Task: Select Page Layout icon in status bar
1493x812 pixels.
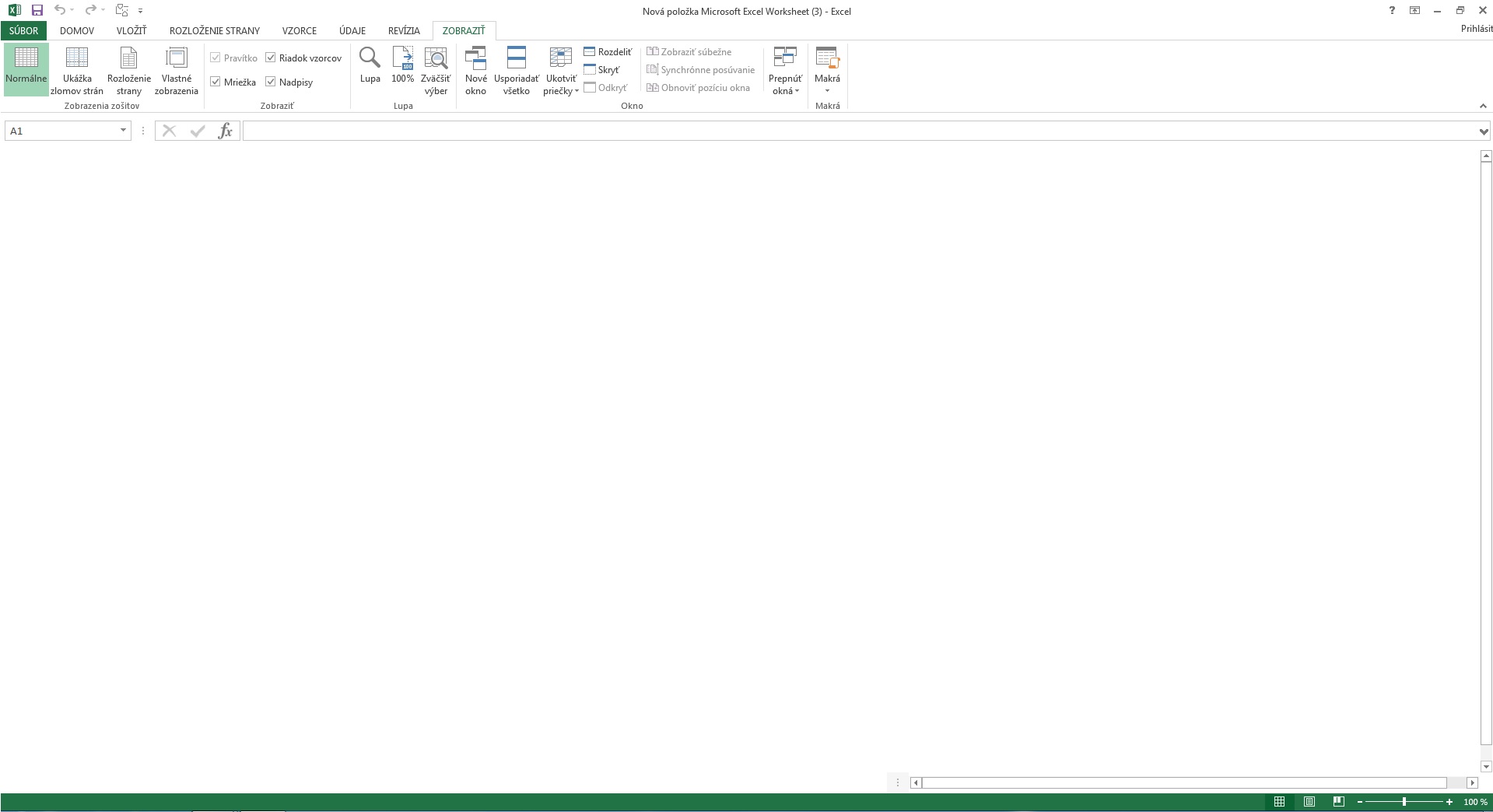Action: (1309, 802)
